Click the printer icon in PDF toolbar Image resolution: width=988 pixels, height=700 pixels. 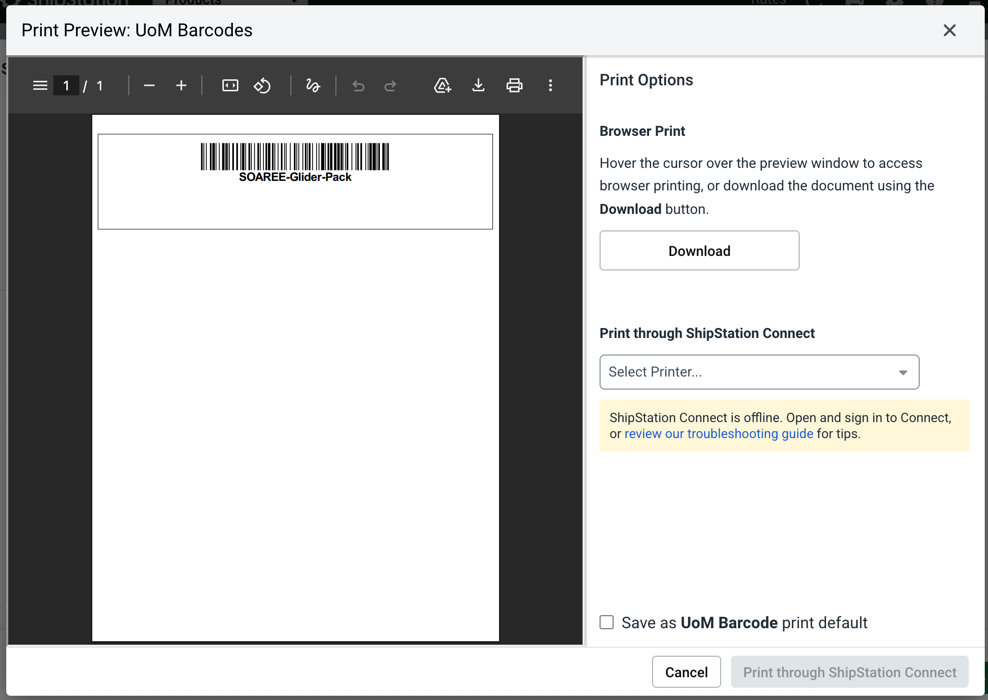[514, 86]
